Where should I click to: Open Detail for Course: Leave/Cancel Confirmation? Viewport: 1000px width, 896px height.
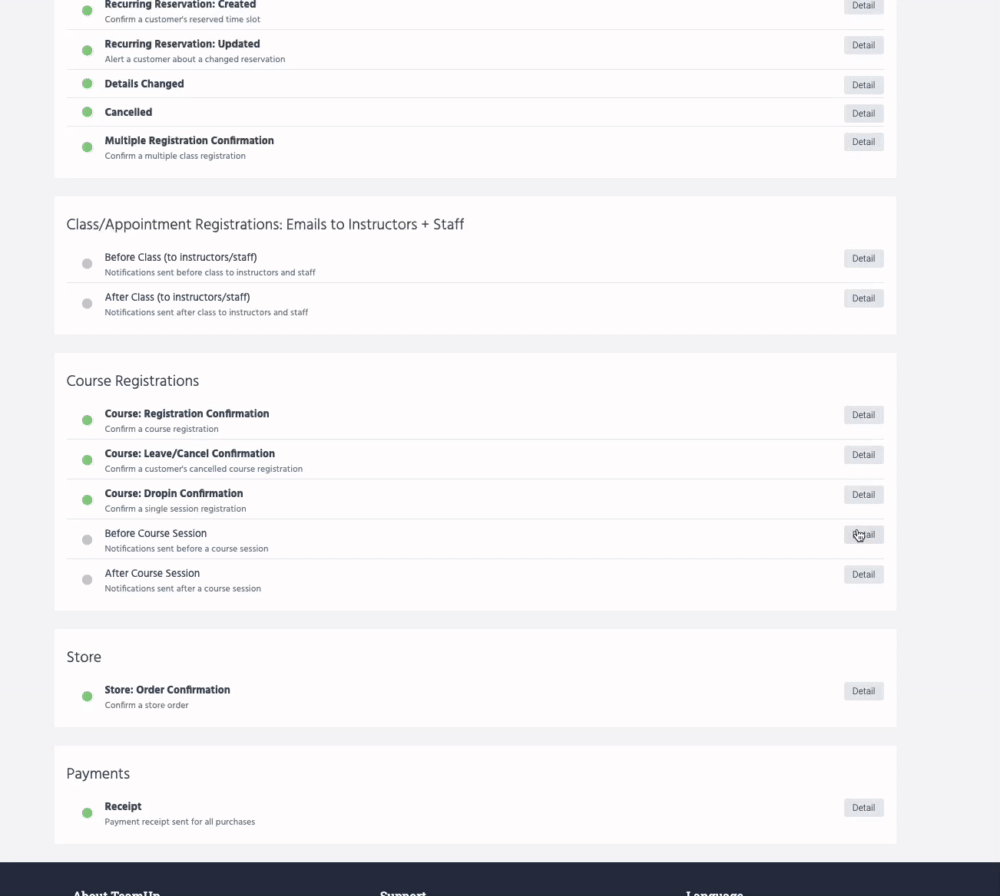click(863, 455)
